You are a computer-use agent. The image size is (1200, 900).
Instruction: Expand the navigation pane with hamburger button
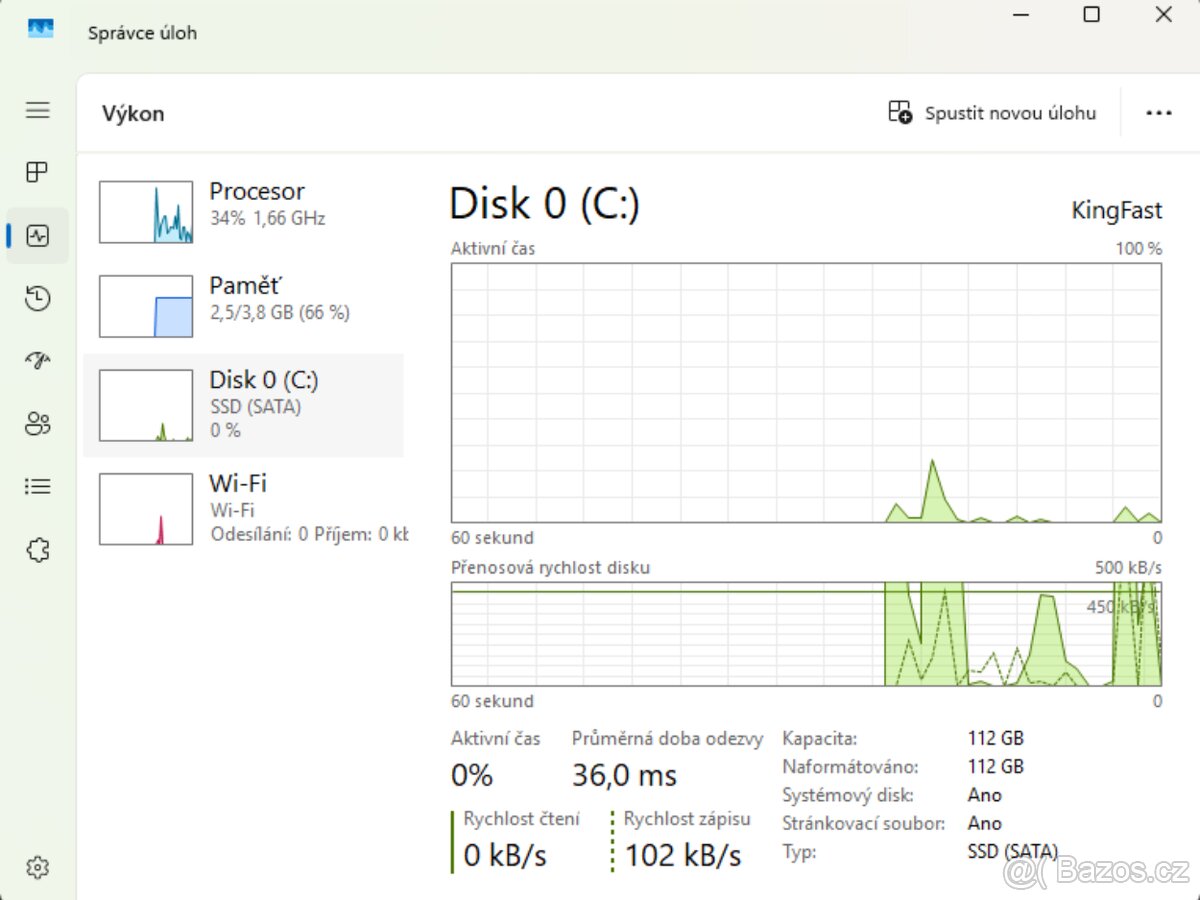[x=36, y=110]
